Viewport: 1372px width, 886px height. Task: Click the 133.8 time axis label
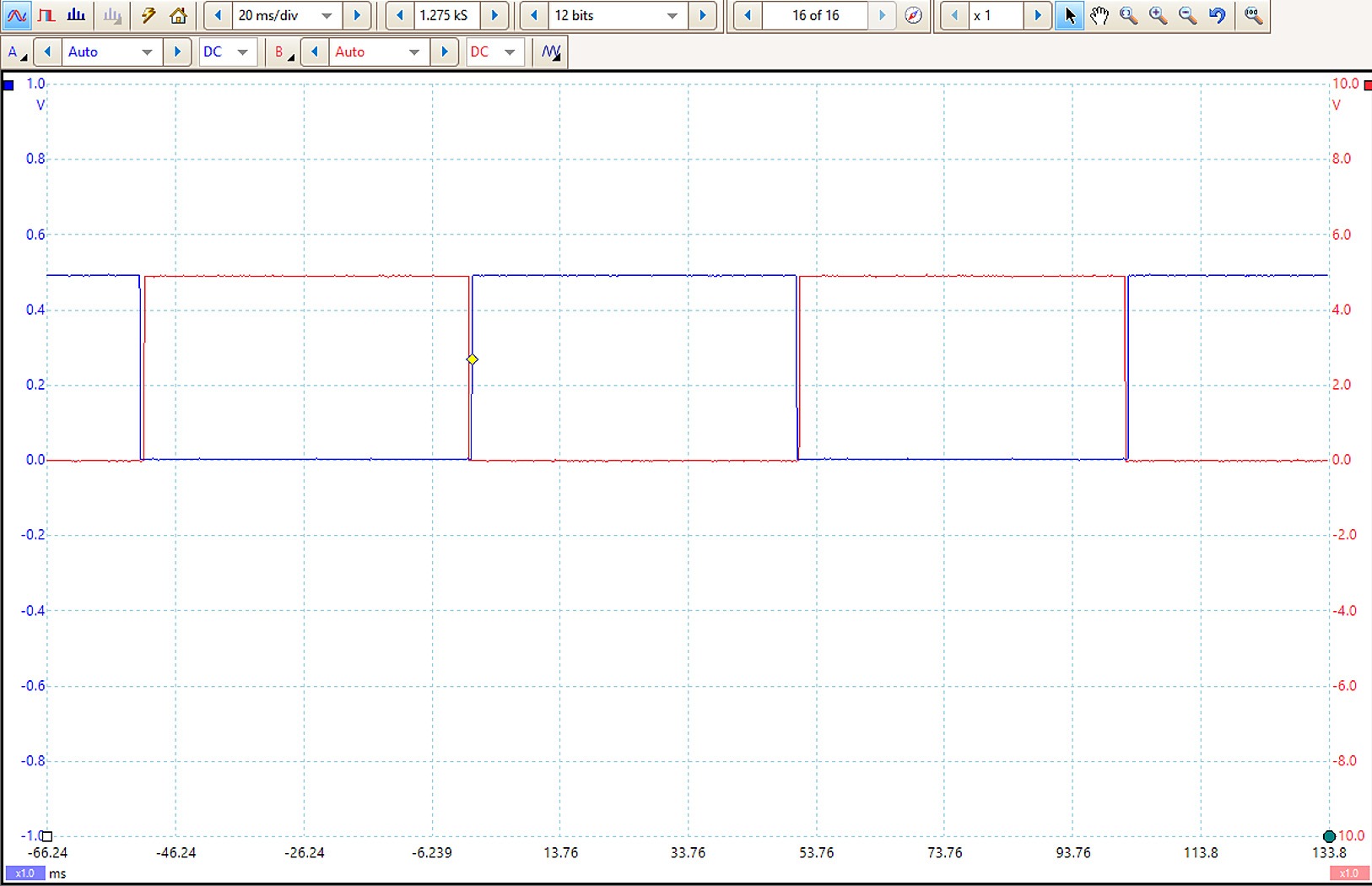coord(1329,853)
